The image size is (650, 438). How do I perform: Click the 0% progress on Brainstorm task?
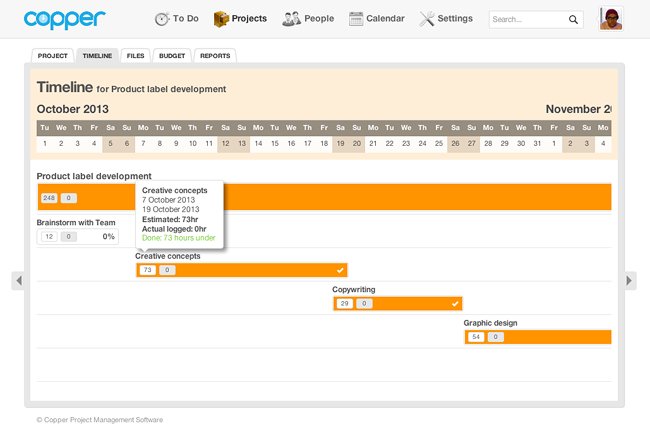tap(109, 236)
